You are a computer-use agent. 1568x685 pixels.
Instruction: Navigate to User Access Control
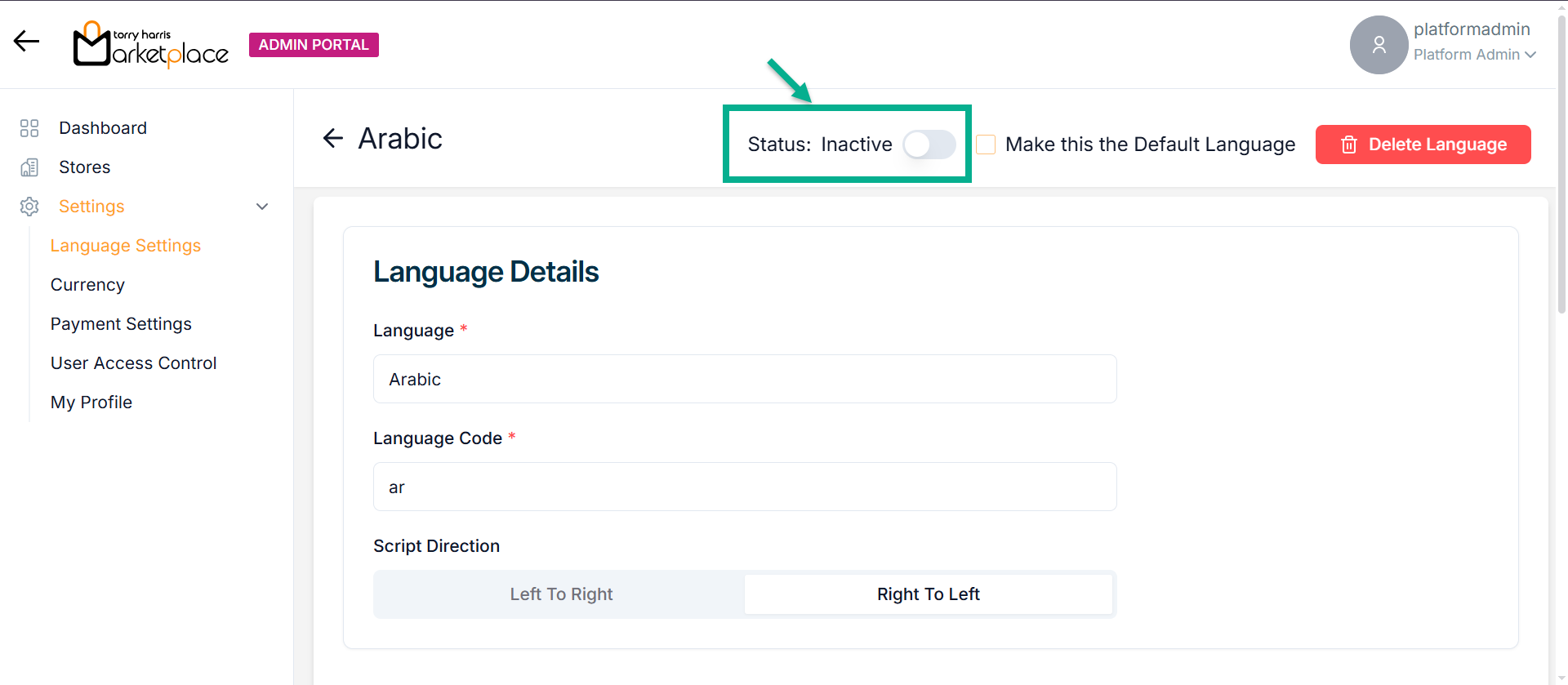pos(133,363)
